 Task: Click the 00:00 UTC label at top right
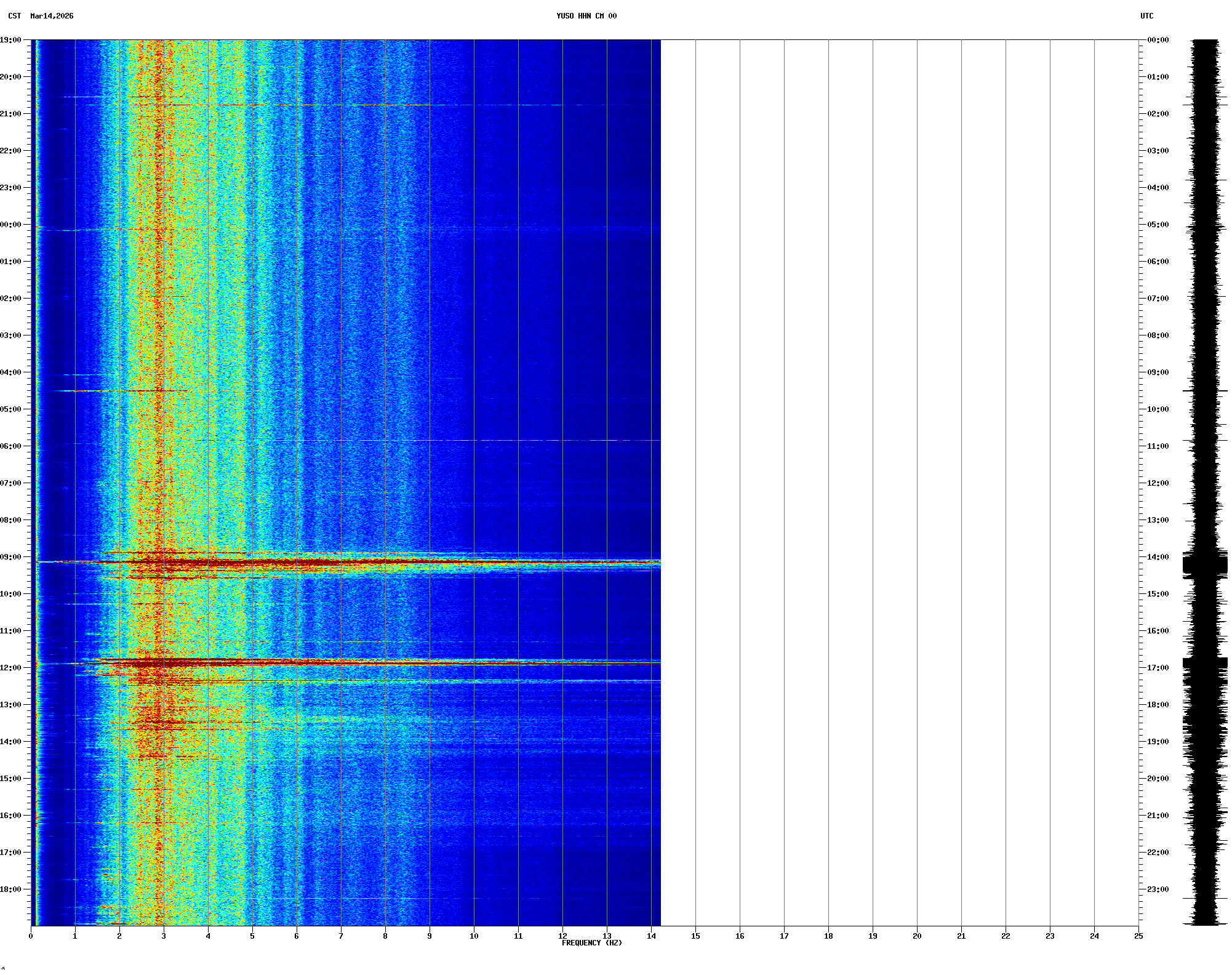(x=1158, y=40)
